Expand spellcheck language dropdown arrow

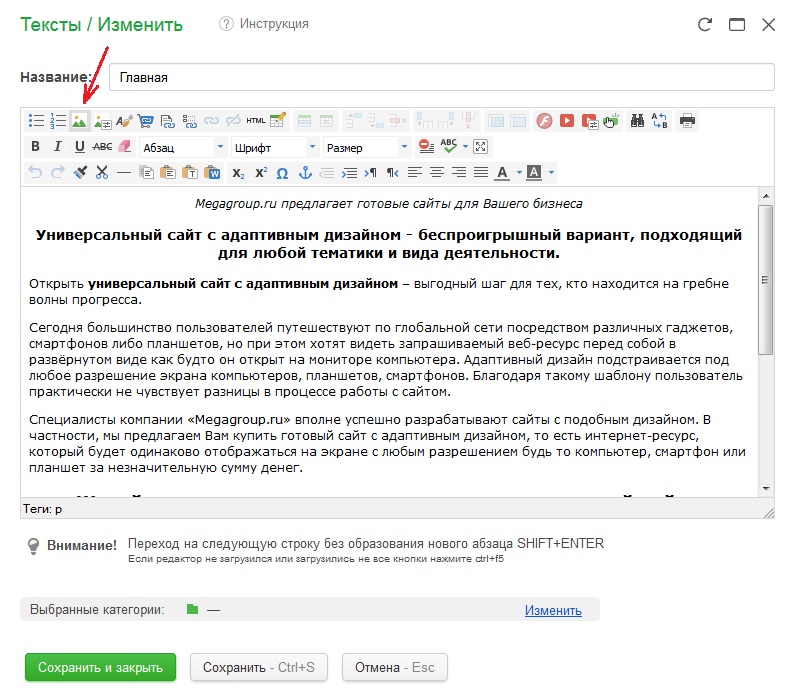coord(465,147)
